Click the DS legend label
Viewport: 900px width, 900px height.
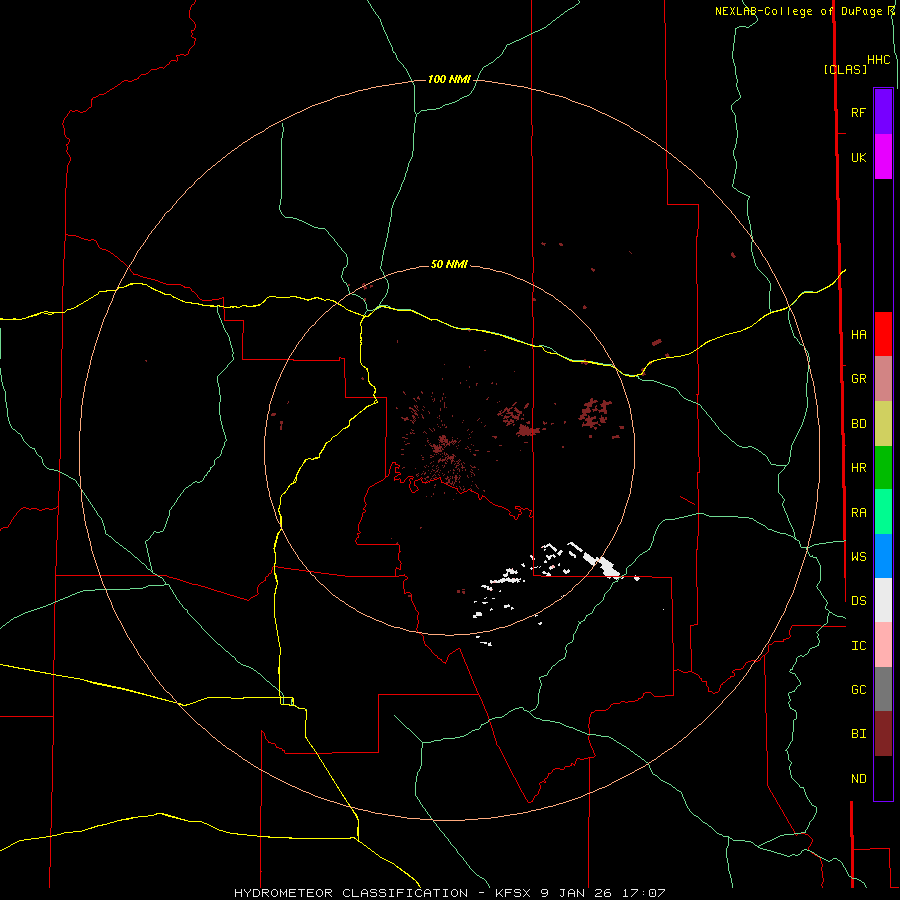[x=858, y=601]
